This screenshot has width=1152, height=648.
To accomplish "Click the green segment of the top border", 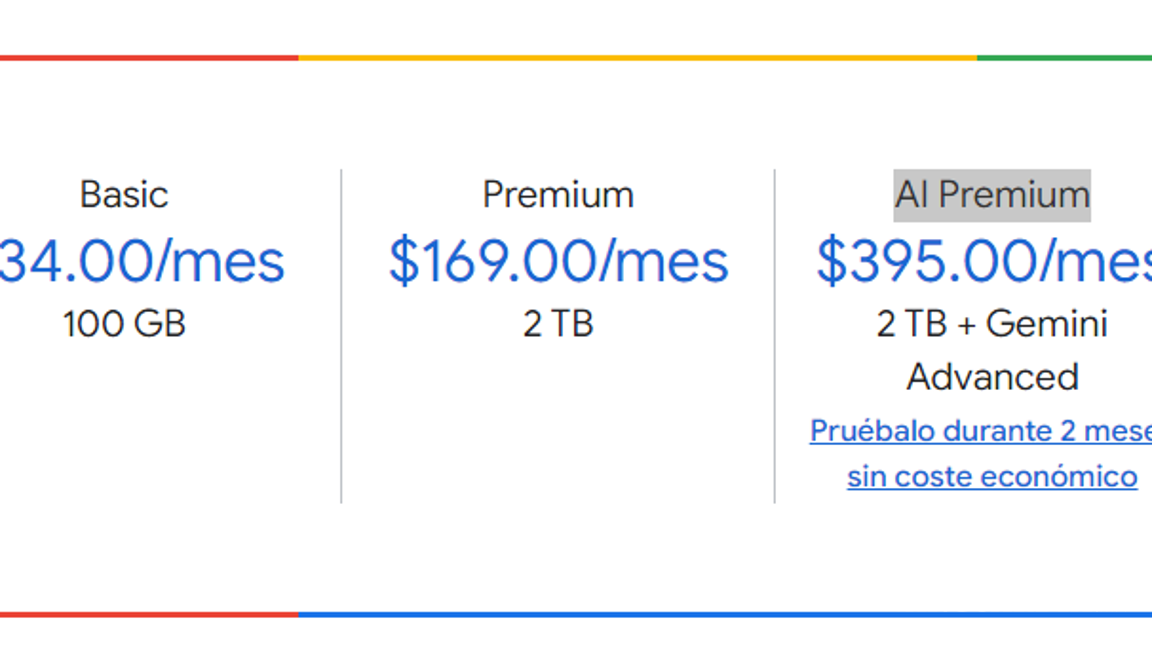I will pos(1064,58).
